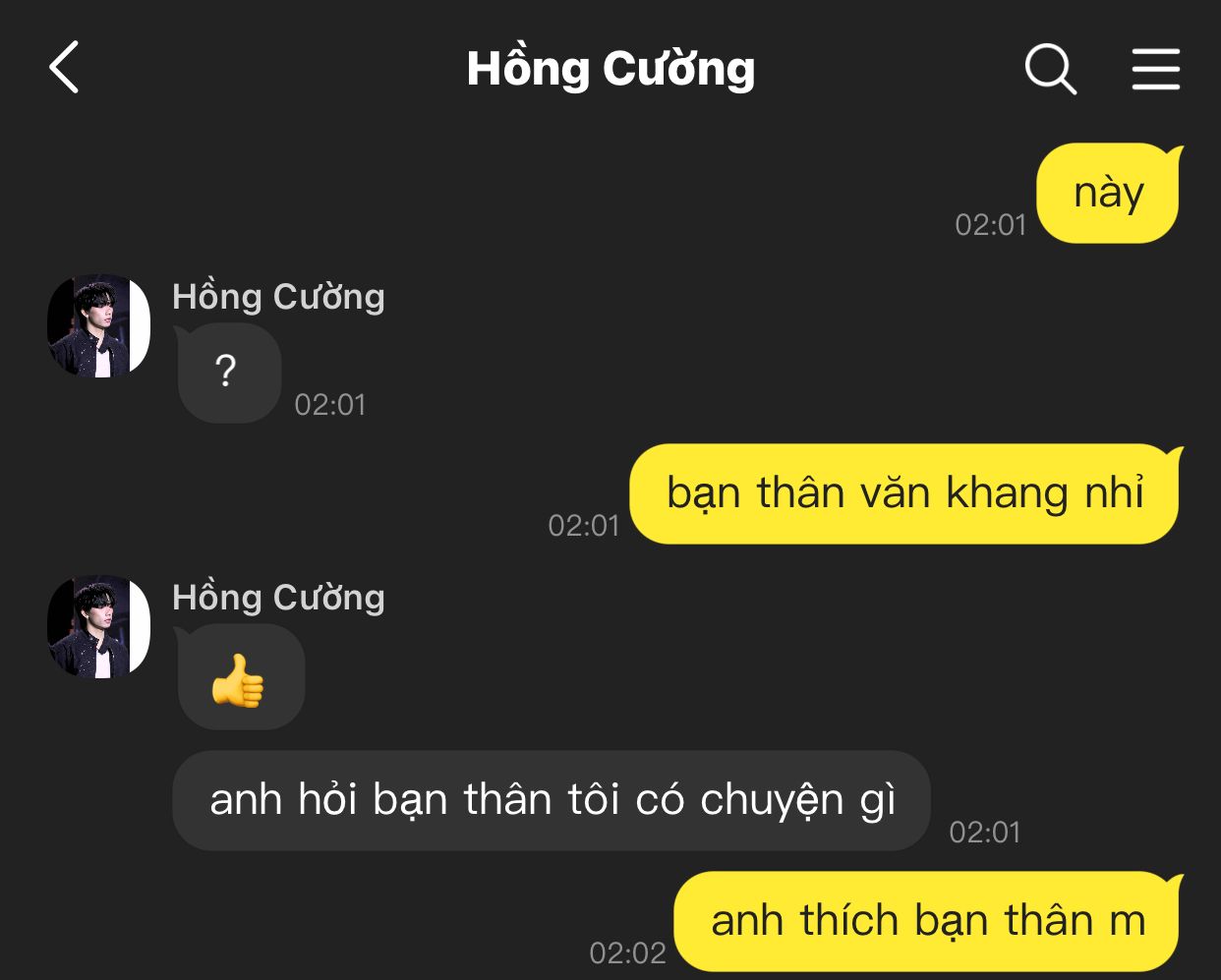
Task: Select the '?' message bubble
Action: point(228,374)
